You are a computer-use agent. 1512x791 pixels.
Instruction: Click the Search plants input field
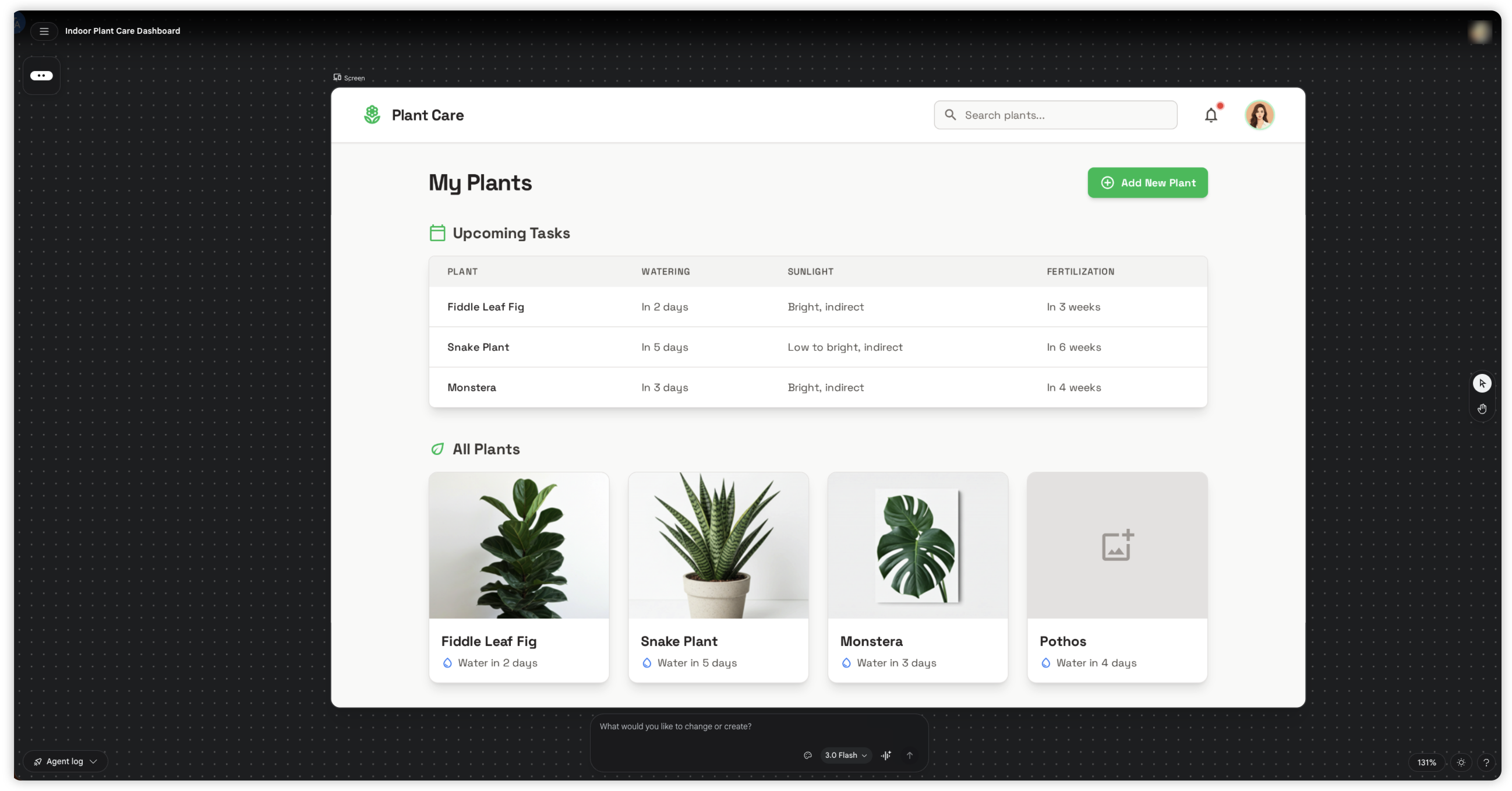[1062, 115]
